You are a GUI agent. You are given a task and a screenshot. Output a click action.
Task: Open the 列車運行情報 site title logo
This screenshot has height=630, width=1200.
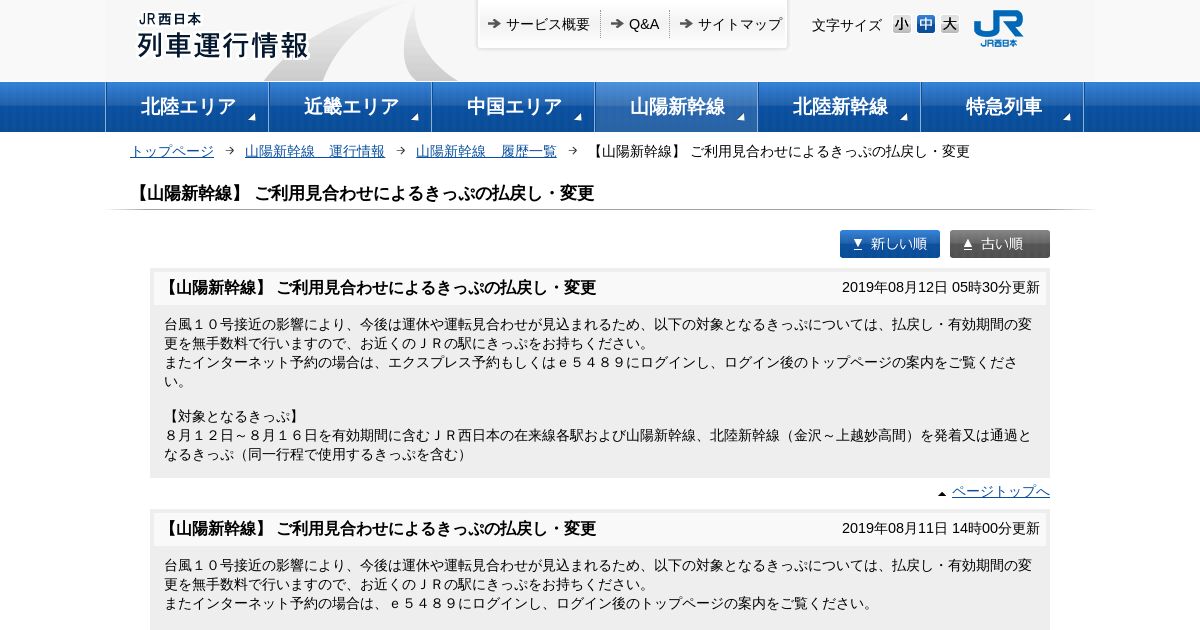223,36
